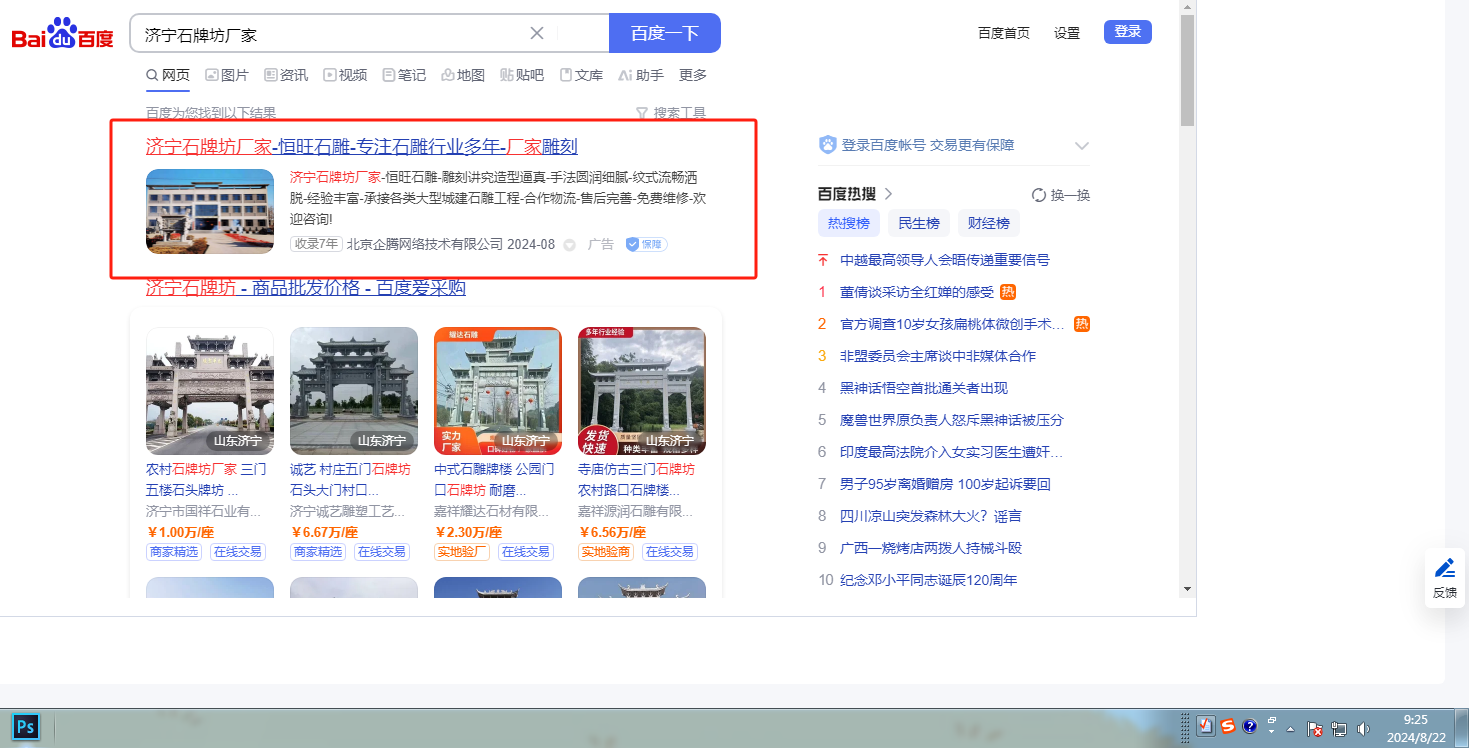1469x748 pixels.
Task: Click the page vertical scrollbar thumb
Action: tap(1188, 70)
